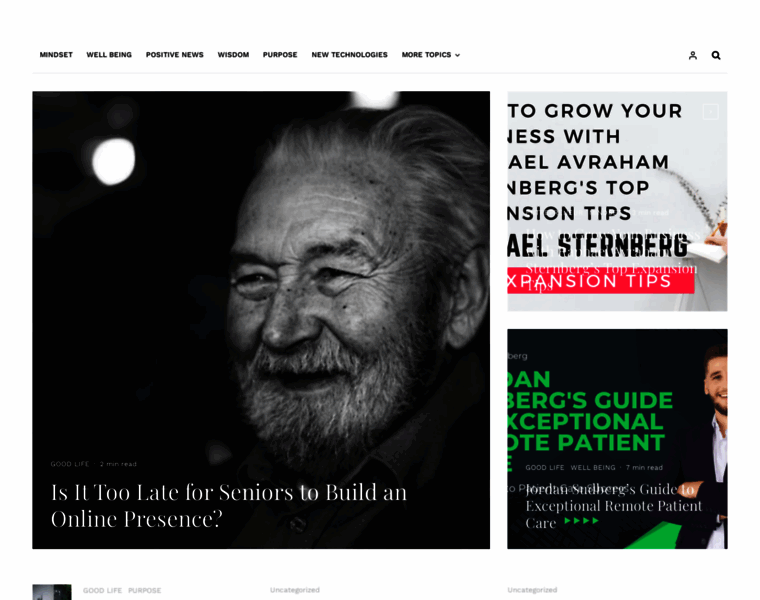The height and width of the screenshot is (600, 760).
Task: Expand the More Topics chevron
Action: coord(457,55)
